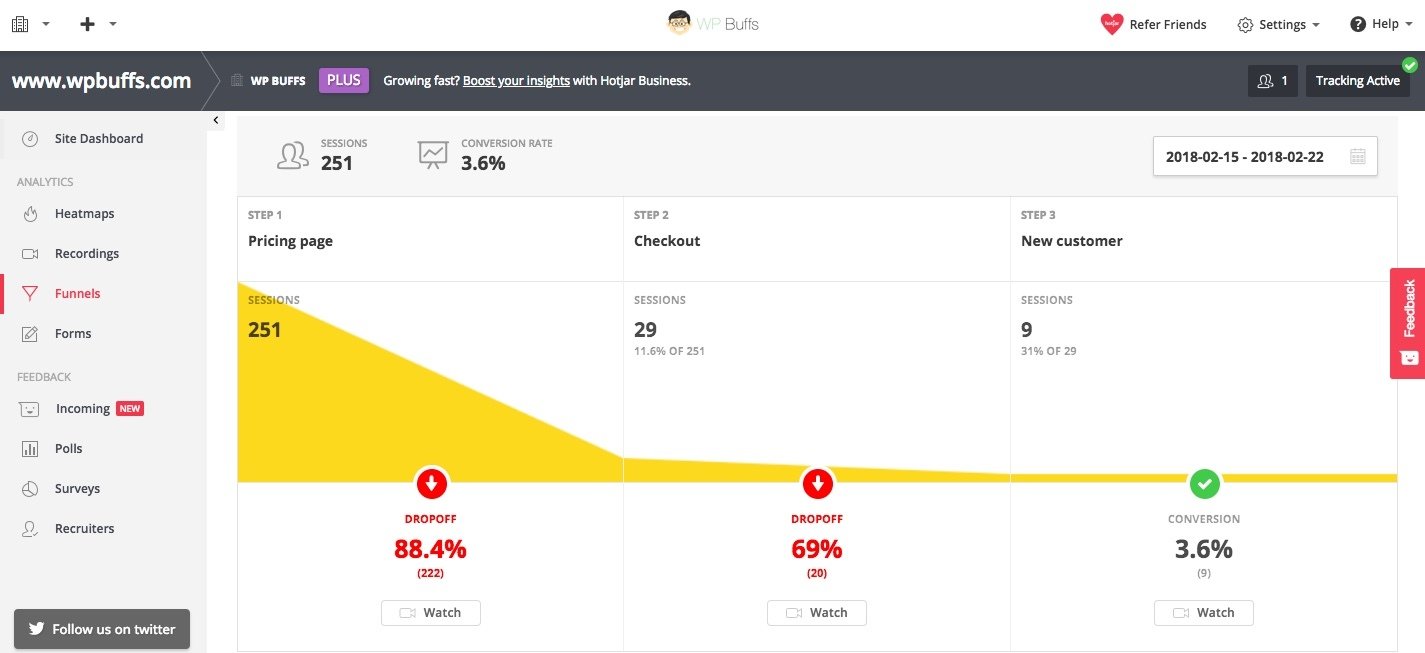This screenshot has height=653, width=1425.
Task: Click the sessions people icon in summary bar
Action: (292, 154)
